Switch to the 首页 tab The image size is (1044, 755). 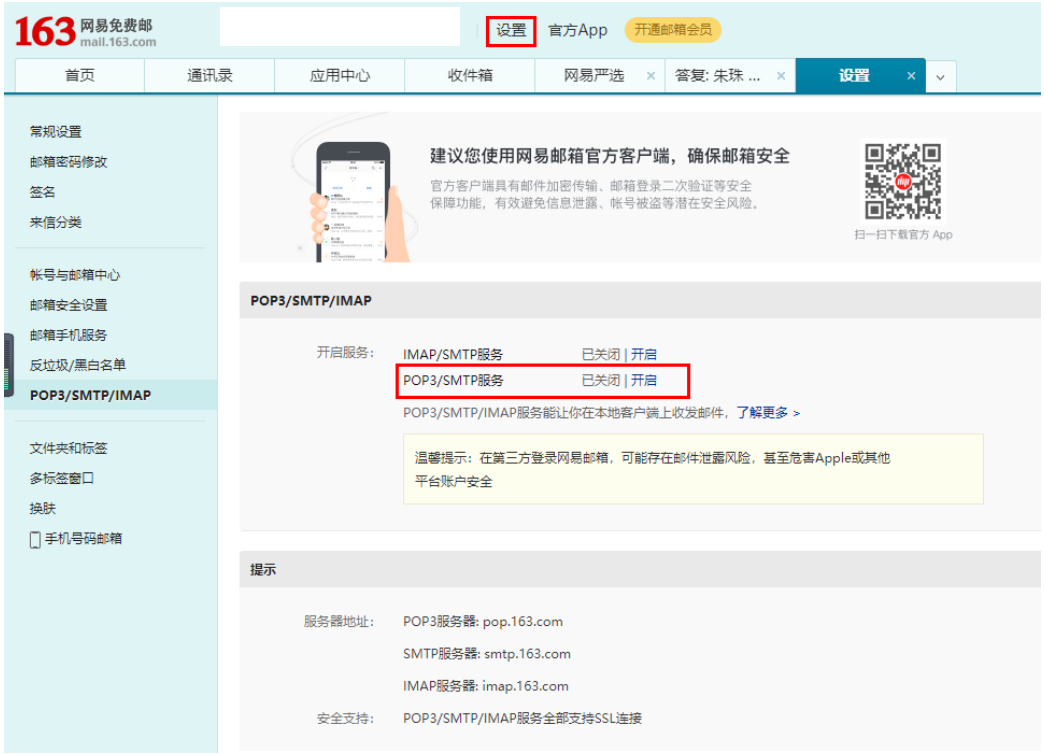80,76
